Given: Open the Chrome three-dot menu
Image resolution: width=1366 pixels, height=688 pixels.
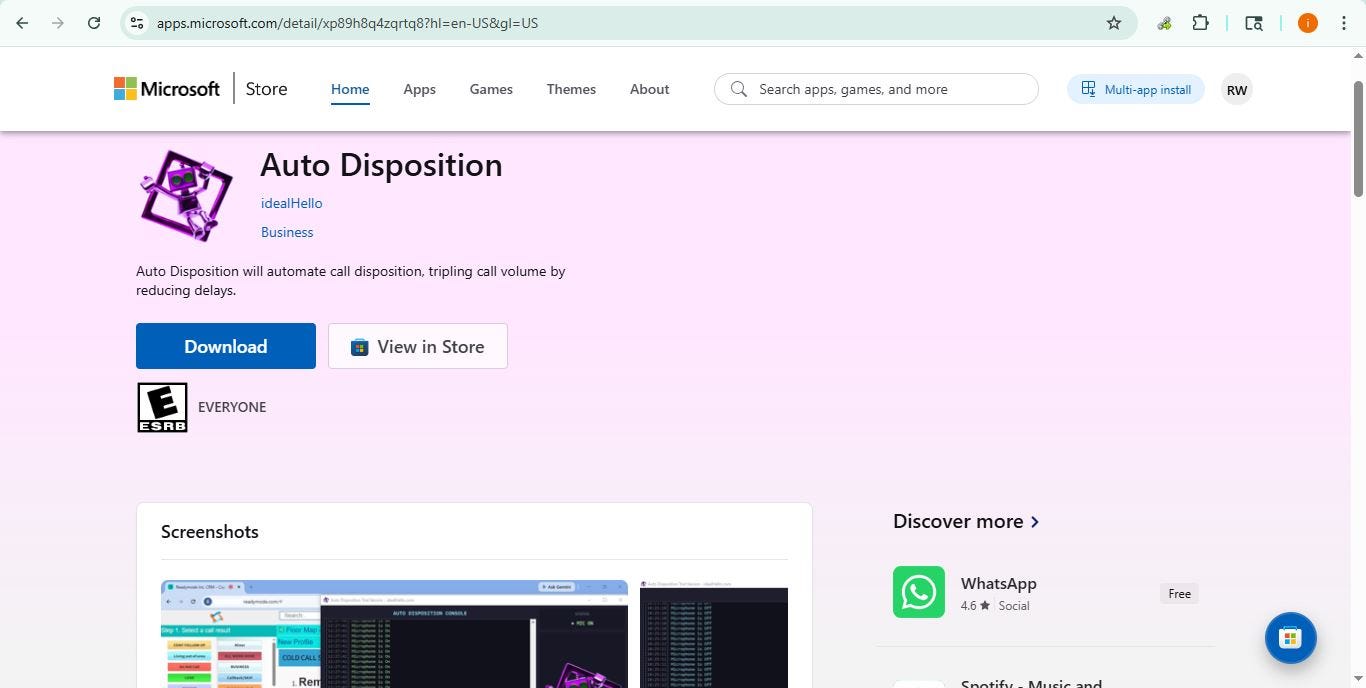Looking at the screenshot, I should pos(1344,23).
